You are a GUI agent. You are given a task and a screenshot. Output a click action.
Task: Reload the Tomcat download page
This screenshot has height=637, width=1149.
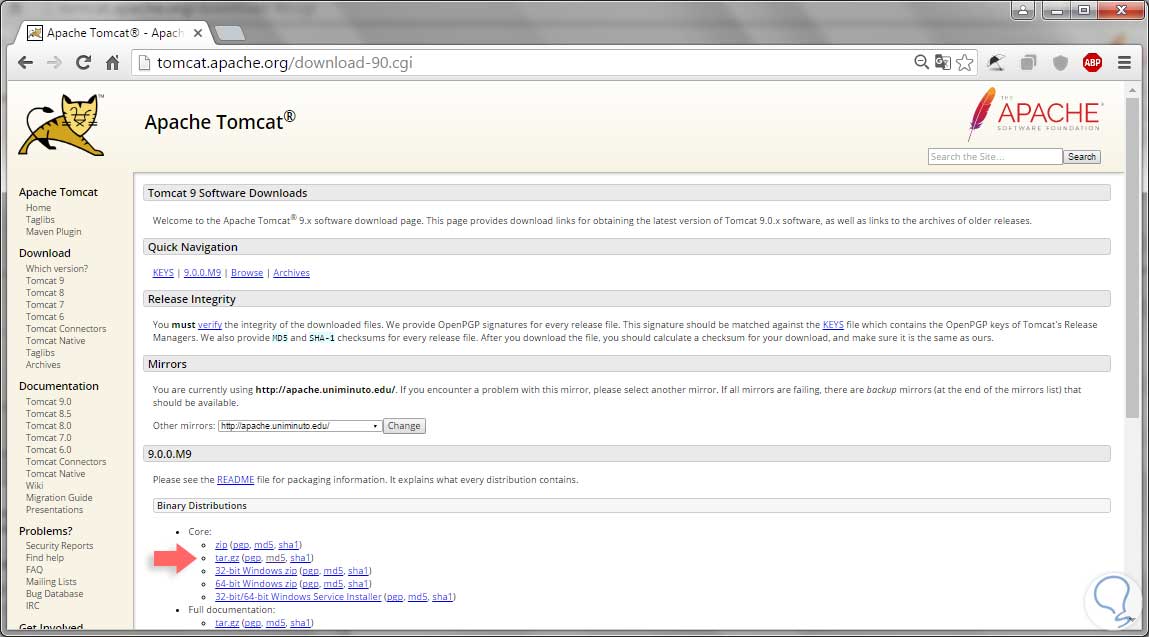pyautogui.click(x=84, y=63)
